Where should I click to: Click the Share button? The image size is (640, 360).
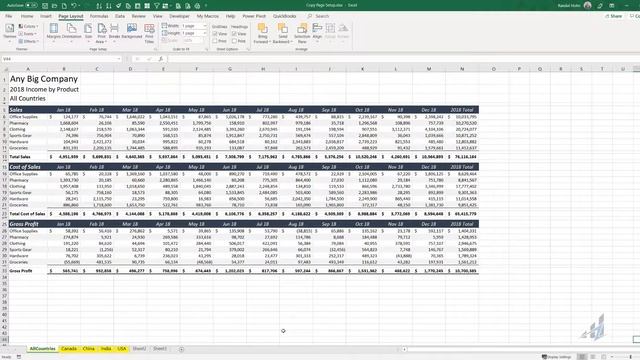point(613,16)
